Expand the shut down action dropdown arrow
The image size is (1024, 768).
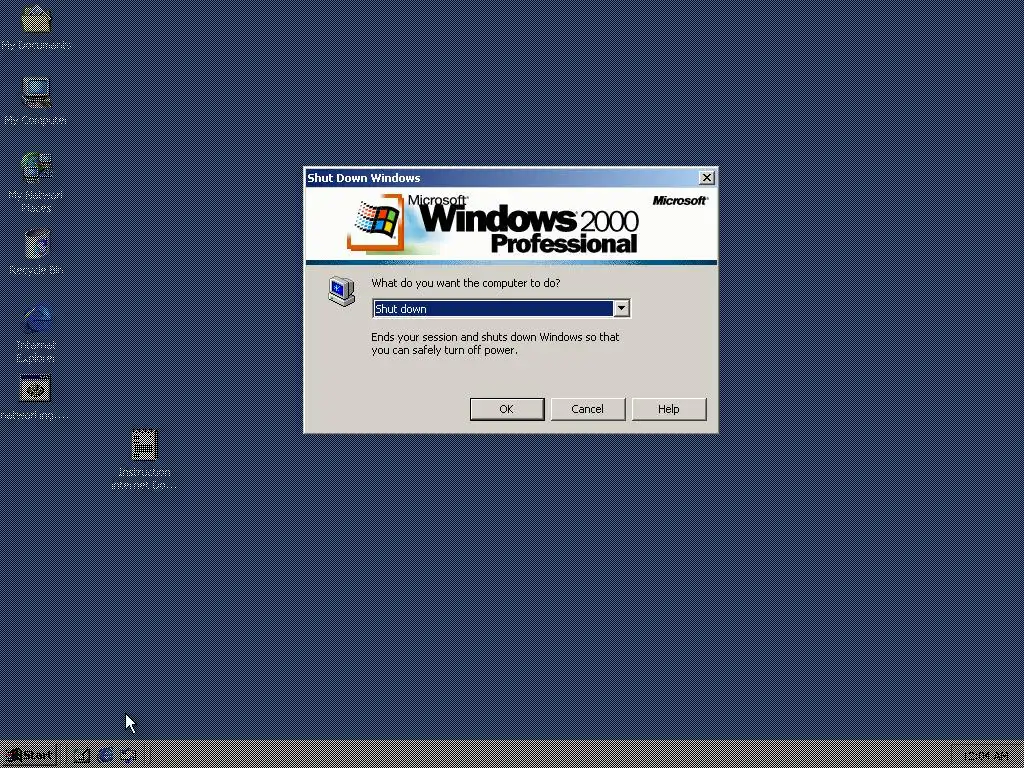point(622,308)
